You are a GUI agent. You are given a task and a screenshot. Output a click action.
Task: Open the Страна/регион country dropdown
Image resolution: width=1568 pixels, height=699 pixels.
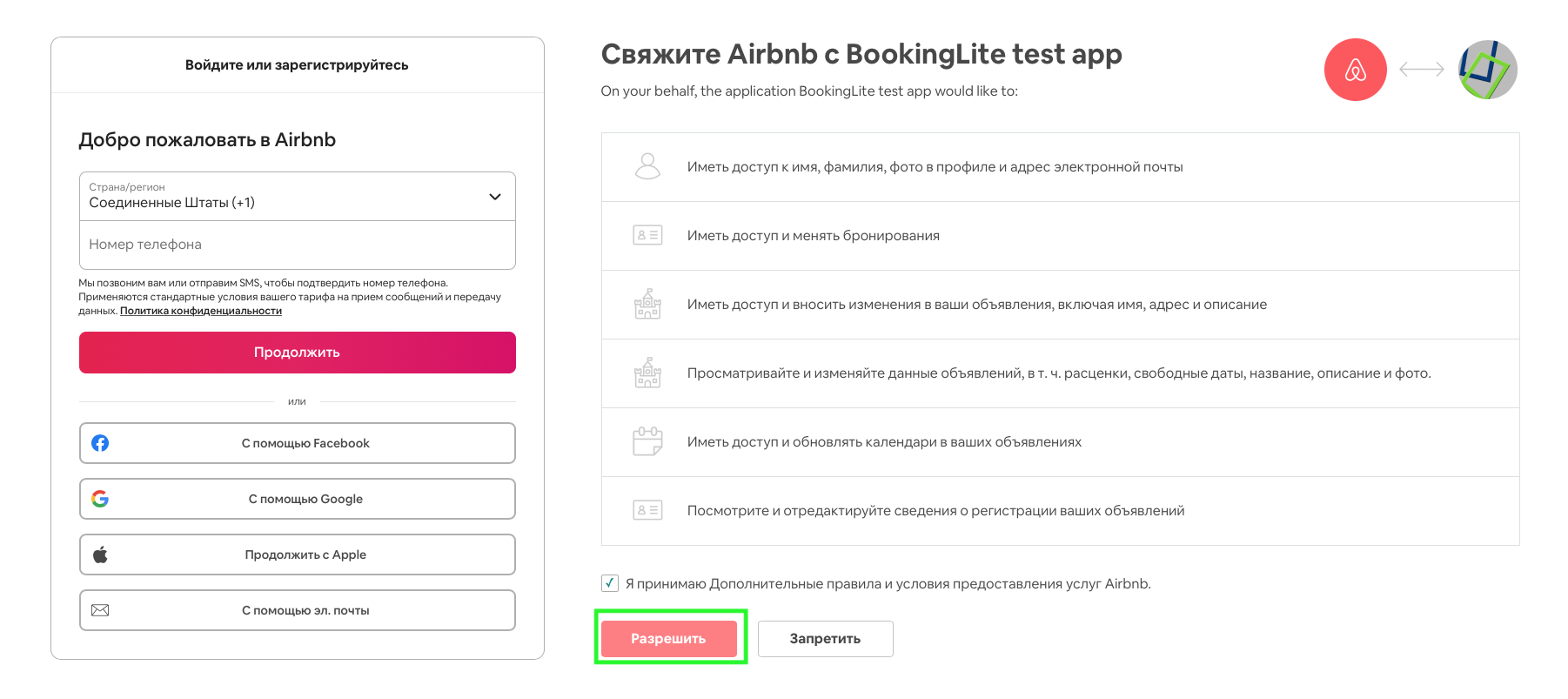(298, 196)
